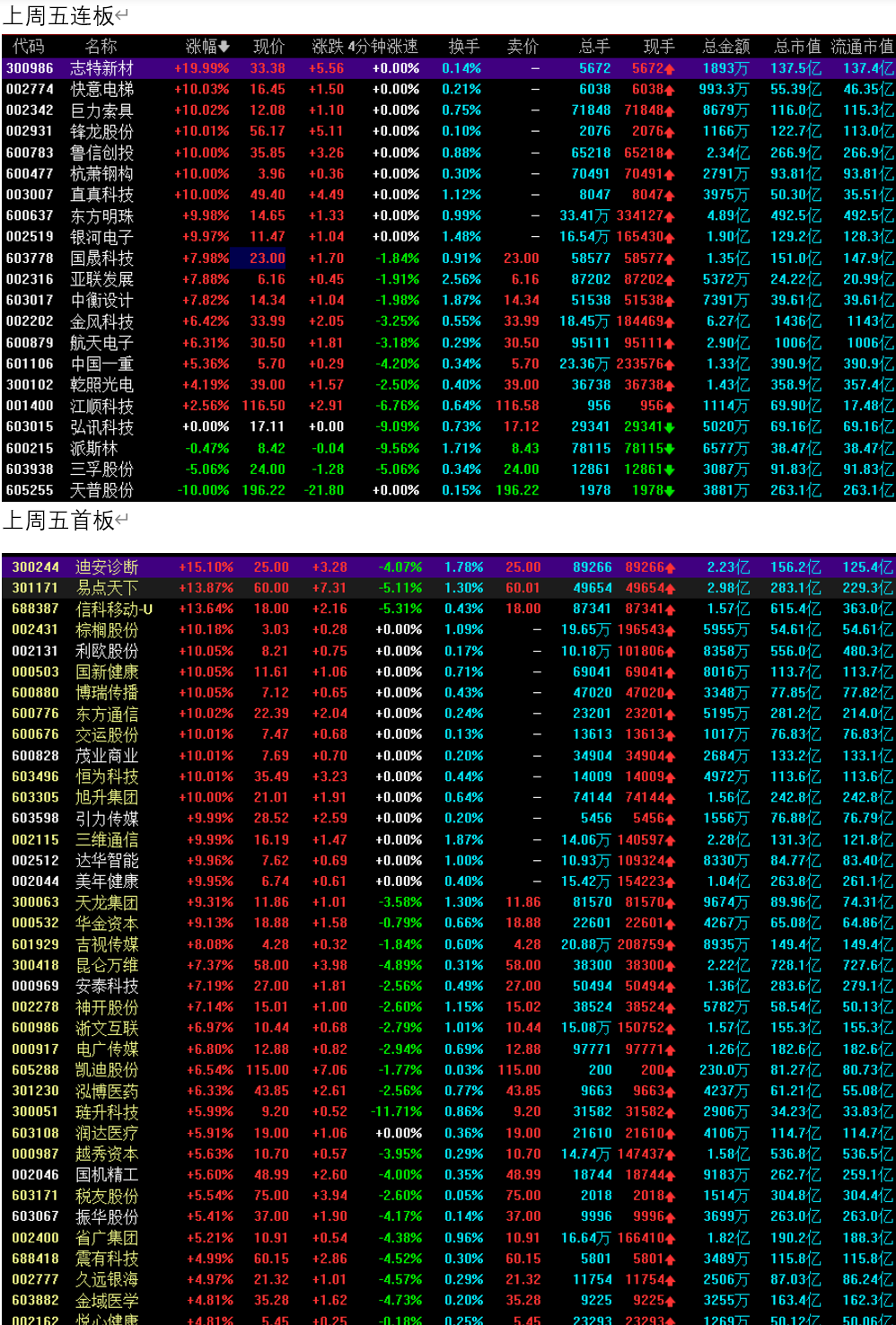Select stock code 002931

point(30,131)
